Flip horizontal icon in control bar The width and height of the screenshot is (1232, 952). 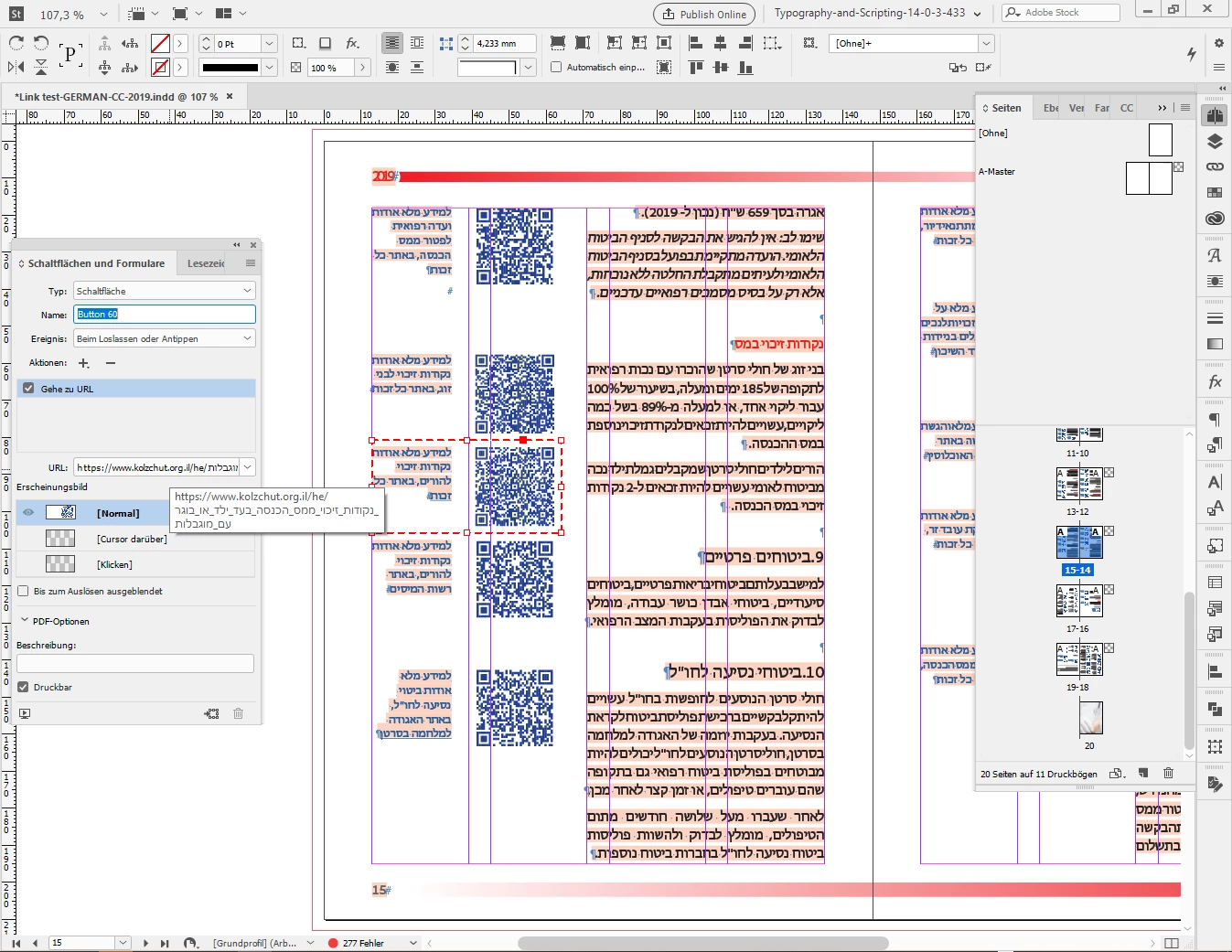point(16,67)
